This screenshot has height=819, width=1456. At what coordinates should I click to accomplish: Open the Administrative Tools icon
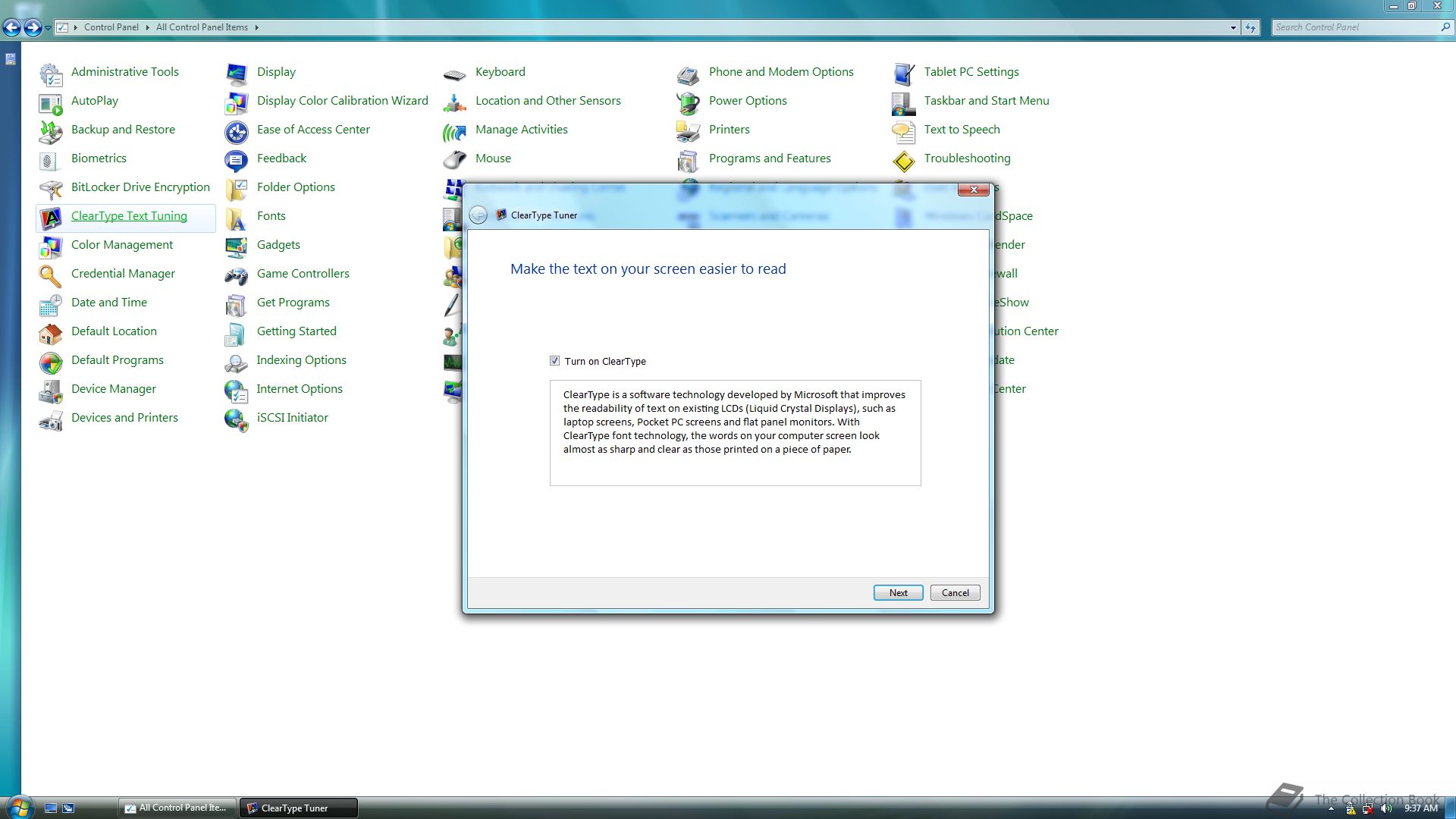point(51,74)
